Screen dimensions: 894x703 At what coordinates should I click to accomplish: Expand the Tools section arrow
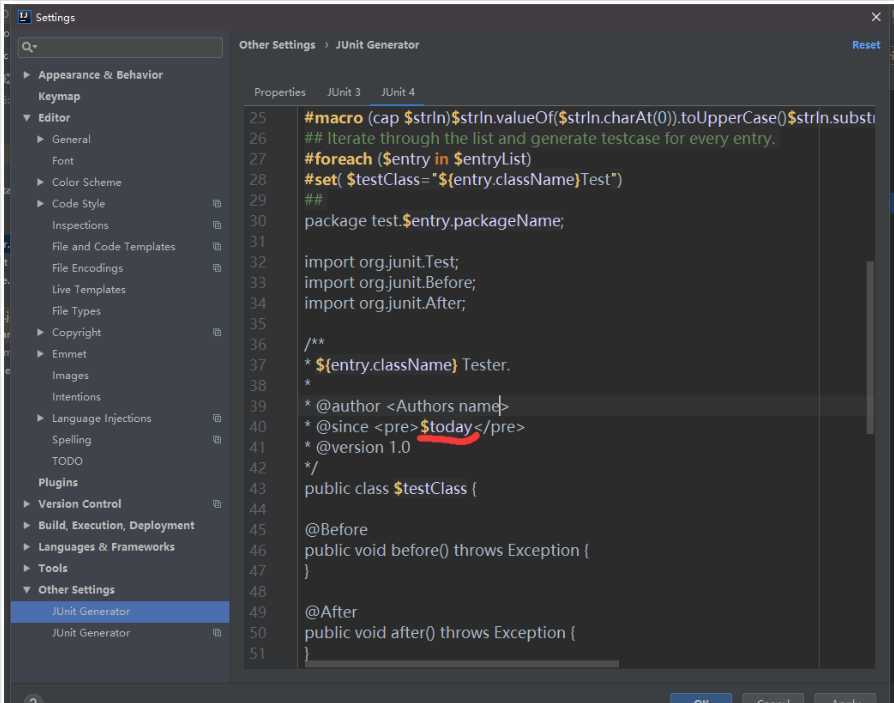click(27, 568)
